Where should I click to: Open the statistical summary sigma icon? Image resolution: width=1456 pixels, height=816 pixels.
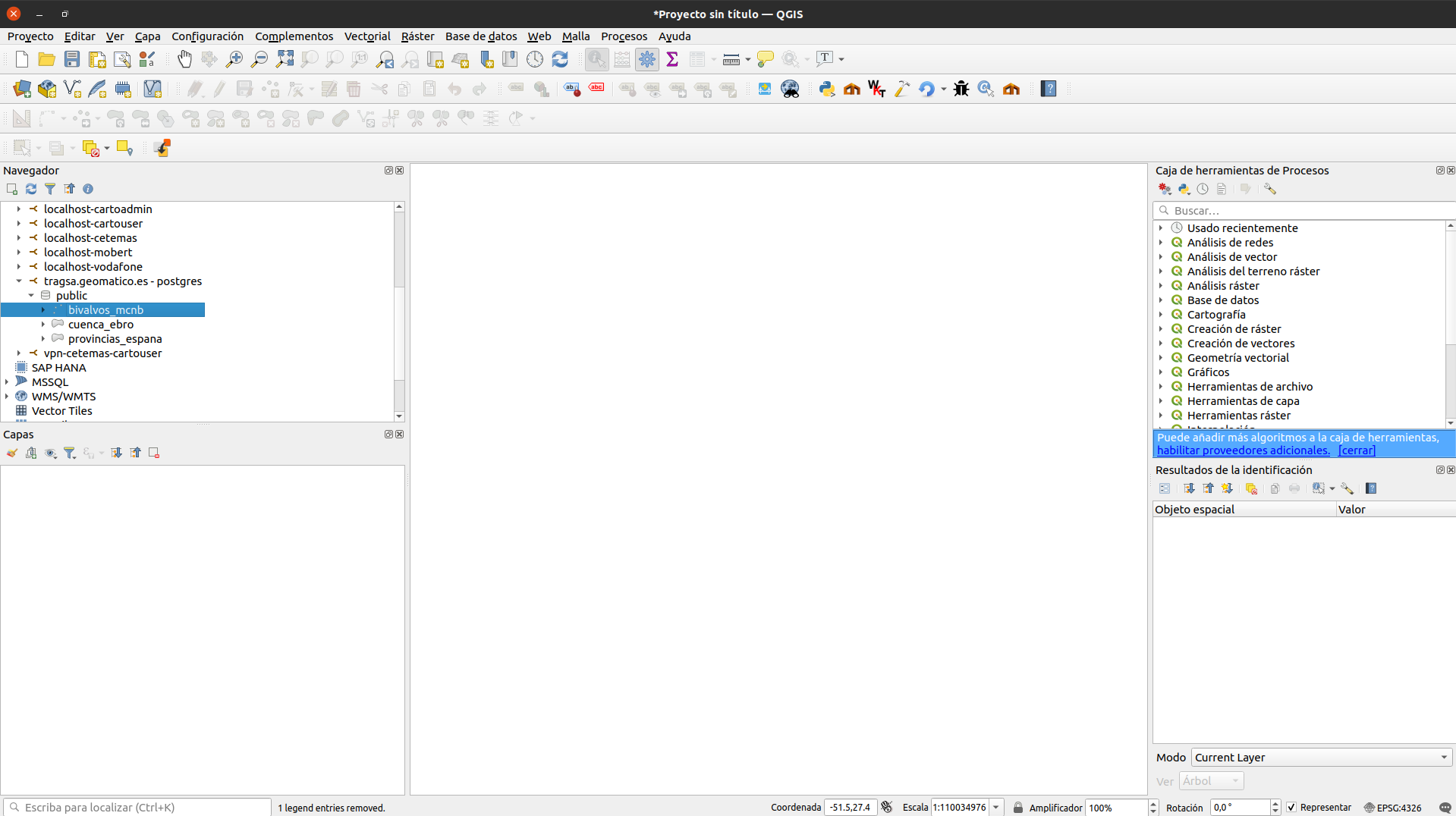point(672,59)
